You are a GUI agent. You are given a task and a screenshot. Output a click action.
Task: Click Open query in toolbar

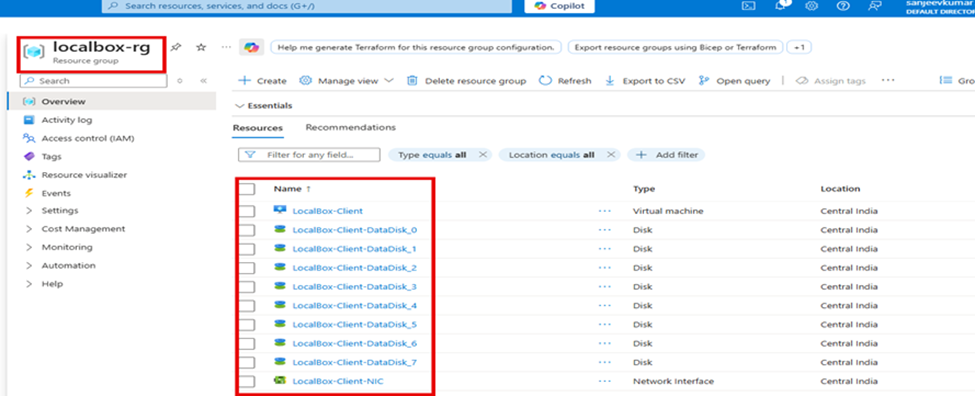[734, 81]
